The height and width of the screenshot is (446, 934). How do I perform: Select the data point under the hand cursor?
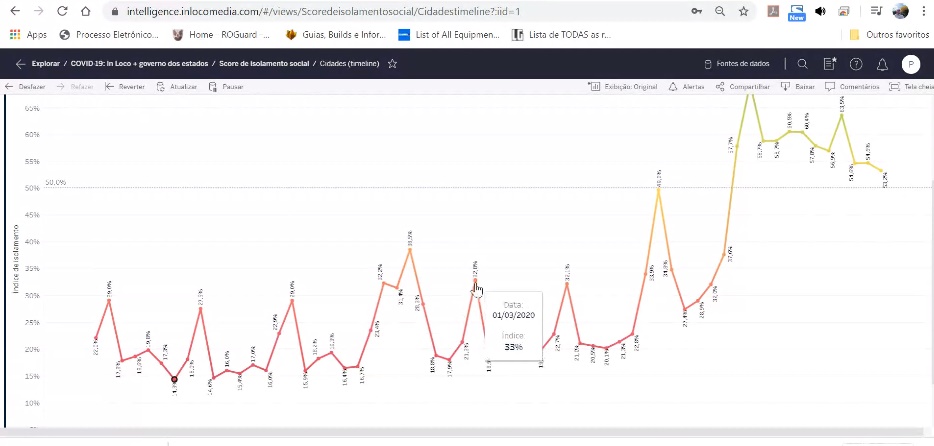[x=475, y=280]
